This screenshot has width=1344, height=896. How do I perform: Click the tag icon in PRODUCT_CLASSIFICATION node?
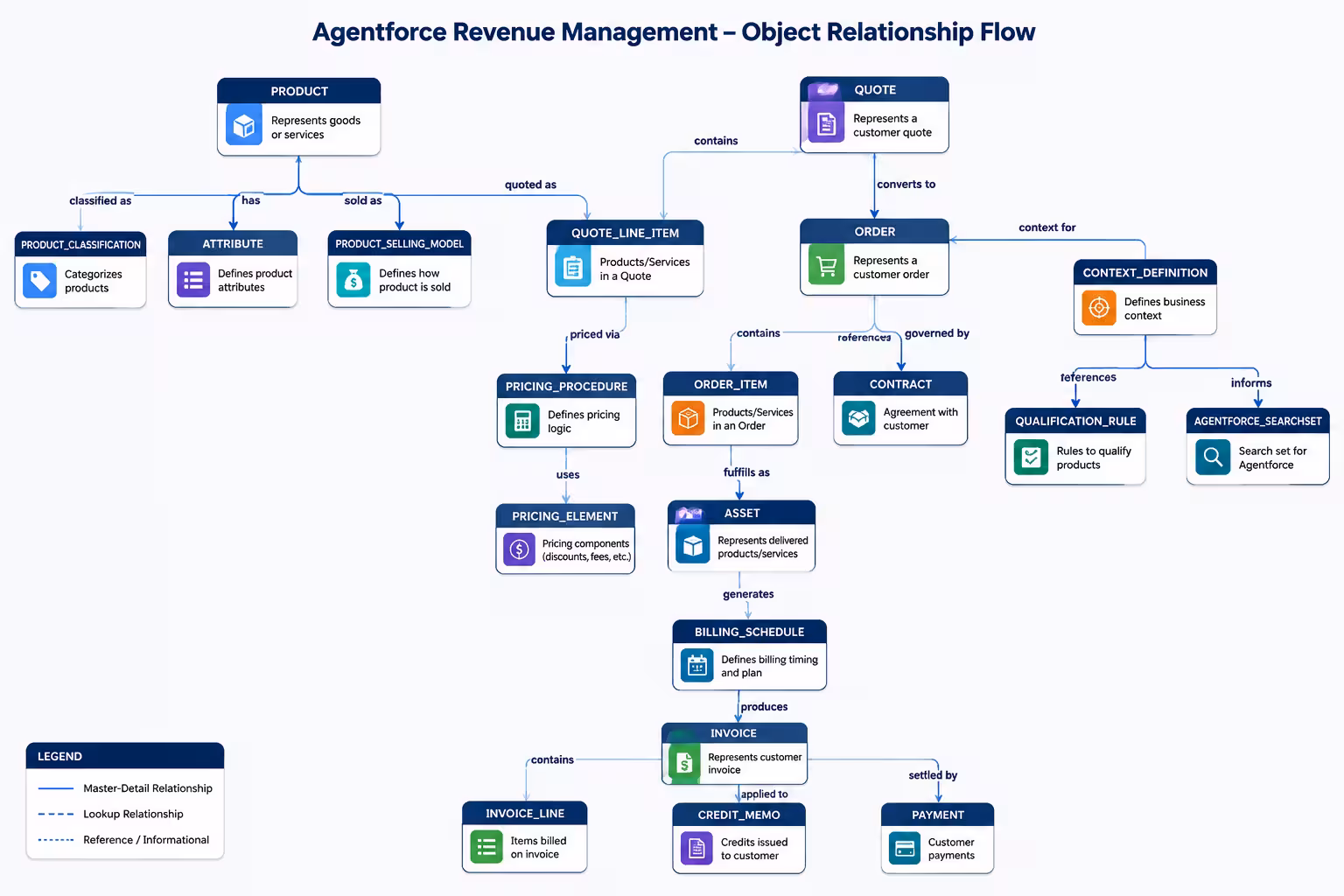pyautogui.click(x=39, y=281)
